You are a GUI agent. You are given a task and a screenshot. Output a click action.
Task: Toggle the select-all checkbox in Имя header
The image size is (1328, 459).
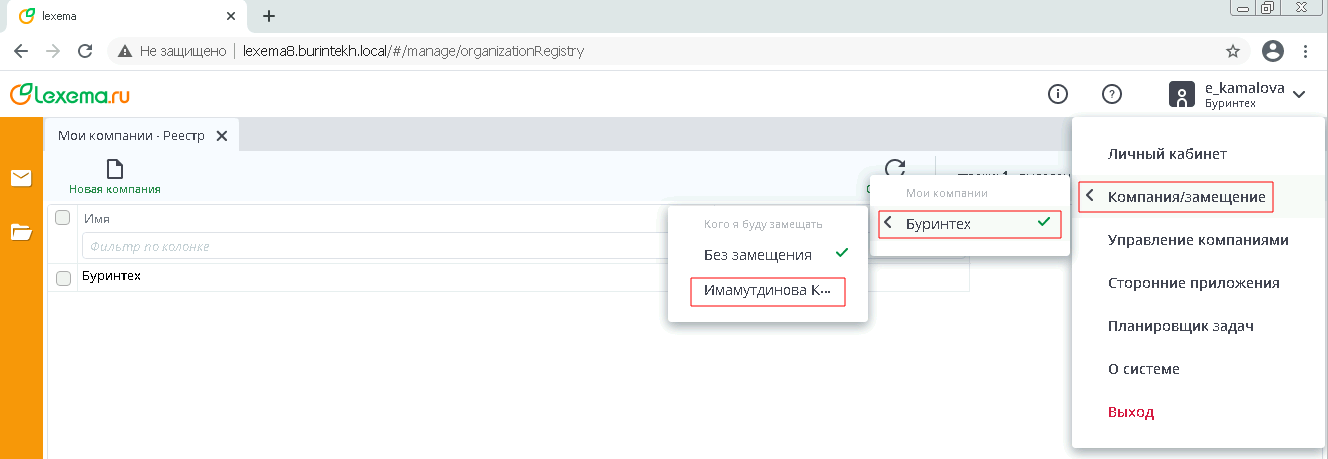(62, 218)
